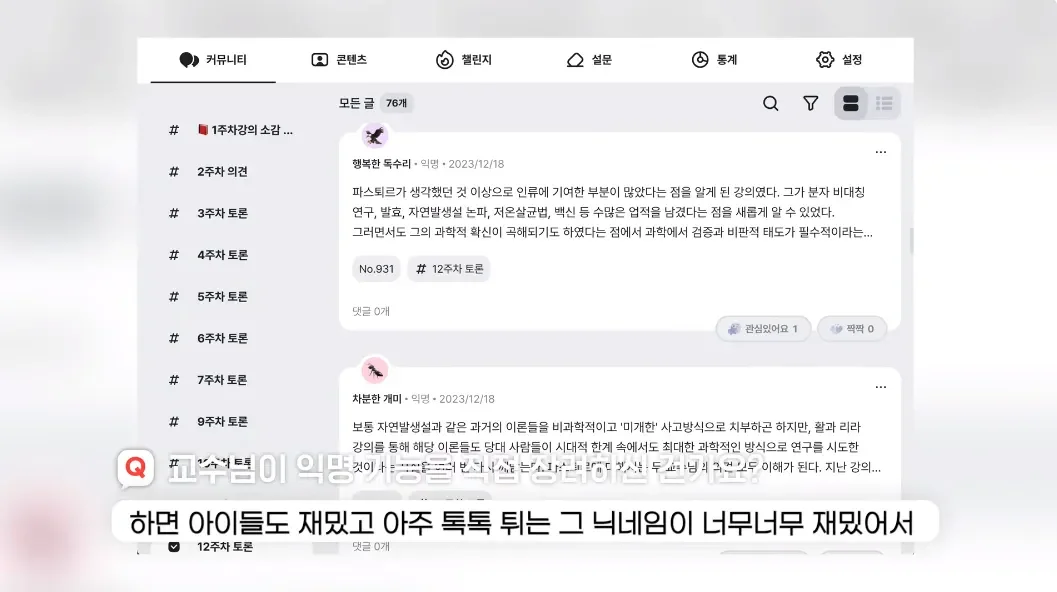Open the 통계 tab
Screen dimensions: 1057x592
(715, 60)
